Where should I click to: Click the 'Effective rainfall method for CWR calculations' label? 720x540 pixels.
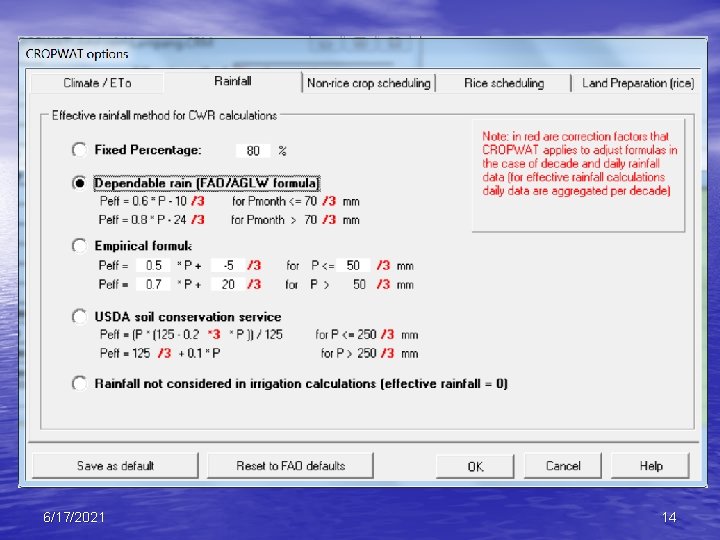coord(164,115)
